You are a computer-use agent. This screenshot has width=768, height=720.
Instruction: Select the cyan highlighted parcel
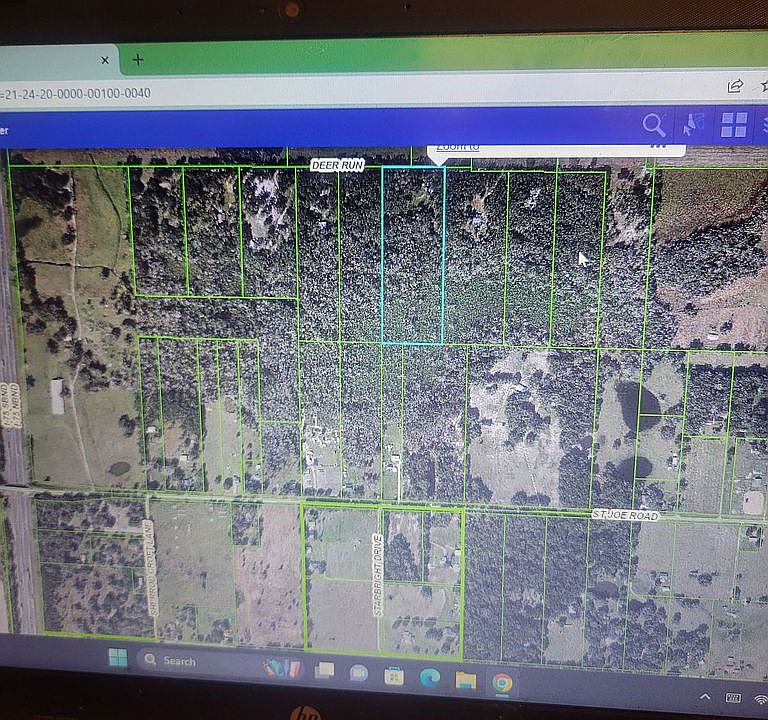pos(413,255)
